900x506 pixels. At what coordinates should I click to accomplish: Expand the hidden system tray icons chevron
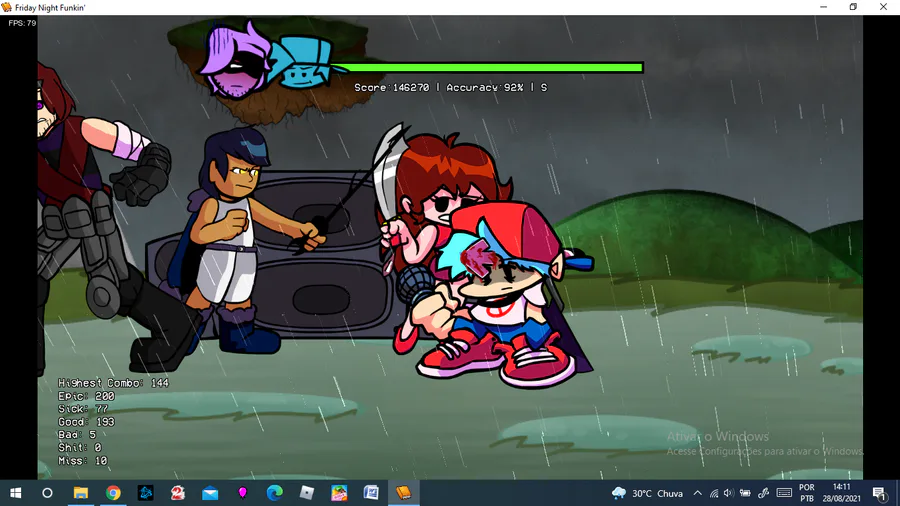tap(697, 493)
